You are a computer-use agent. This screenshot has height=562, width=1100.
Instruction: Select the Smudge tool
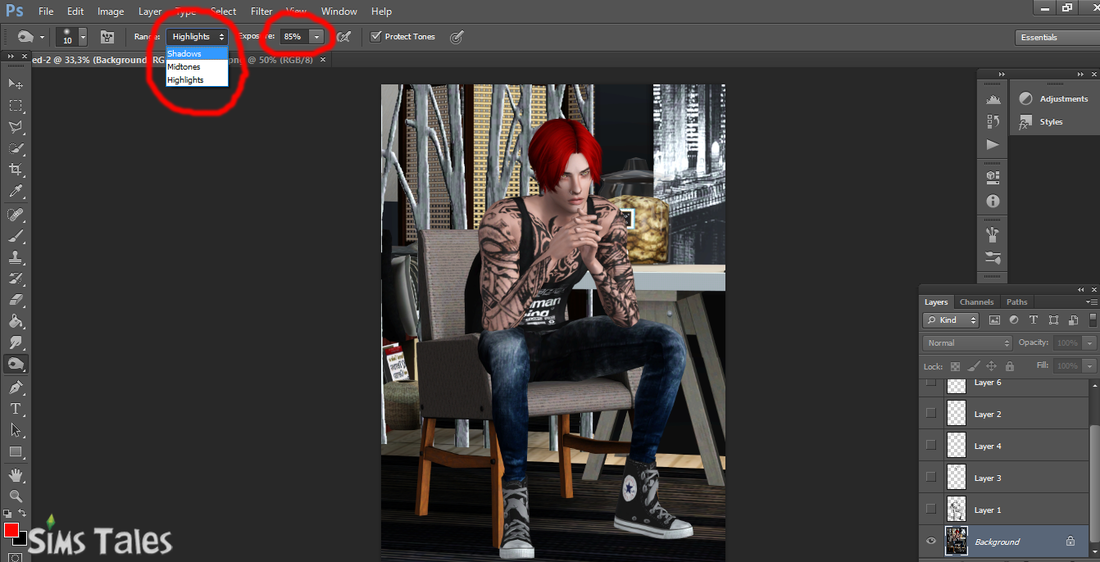(x=15, y=343)
